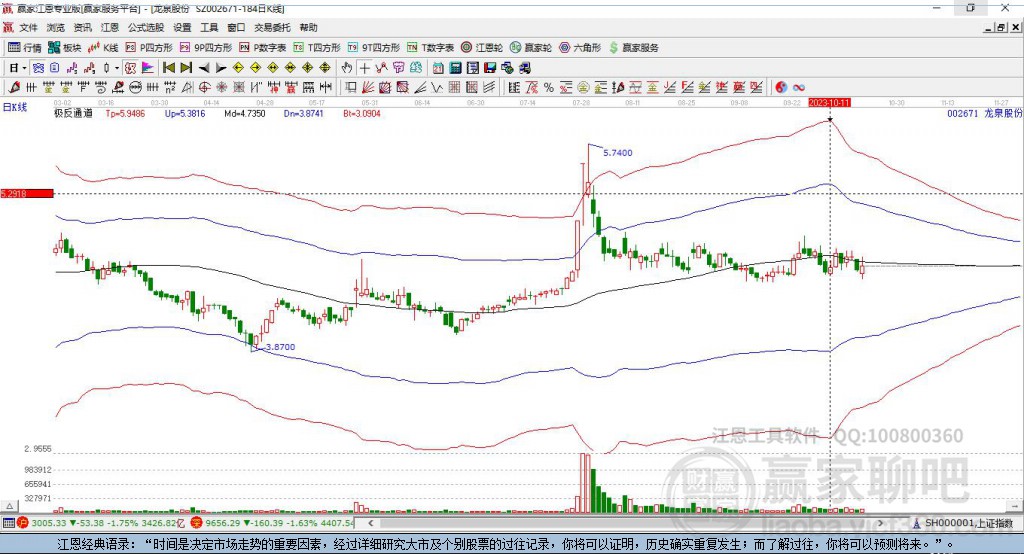1024x554 pixels.
Task: Click the 3.8700 low price label
Action: point(280,347)
